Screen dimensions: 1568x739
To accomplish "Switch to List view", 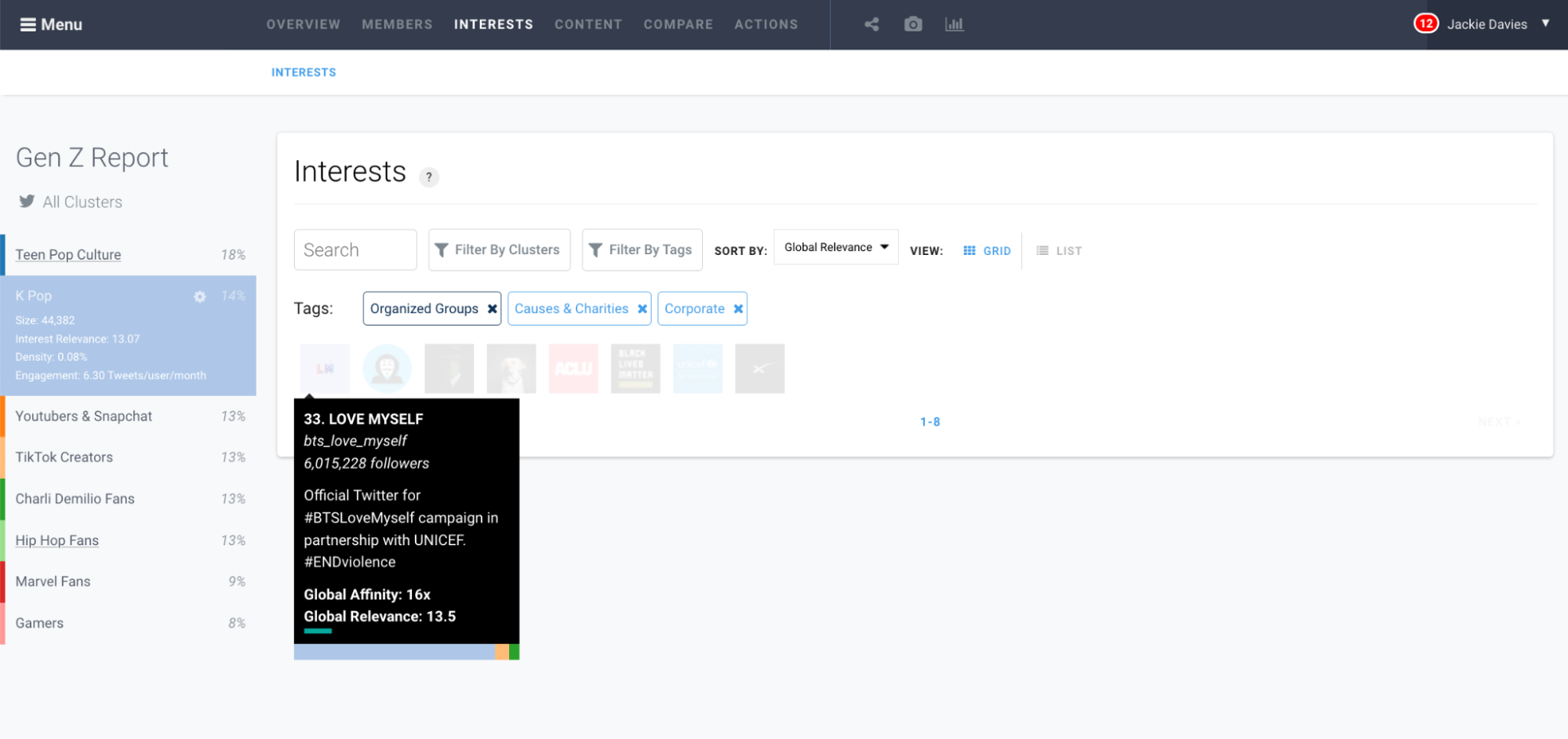I will pyautogui.click(x=1059, y=251).
